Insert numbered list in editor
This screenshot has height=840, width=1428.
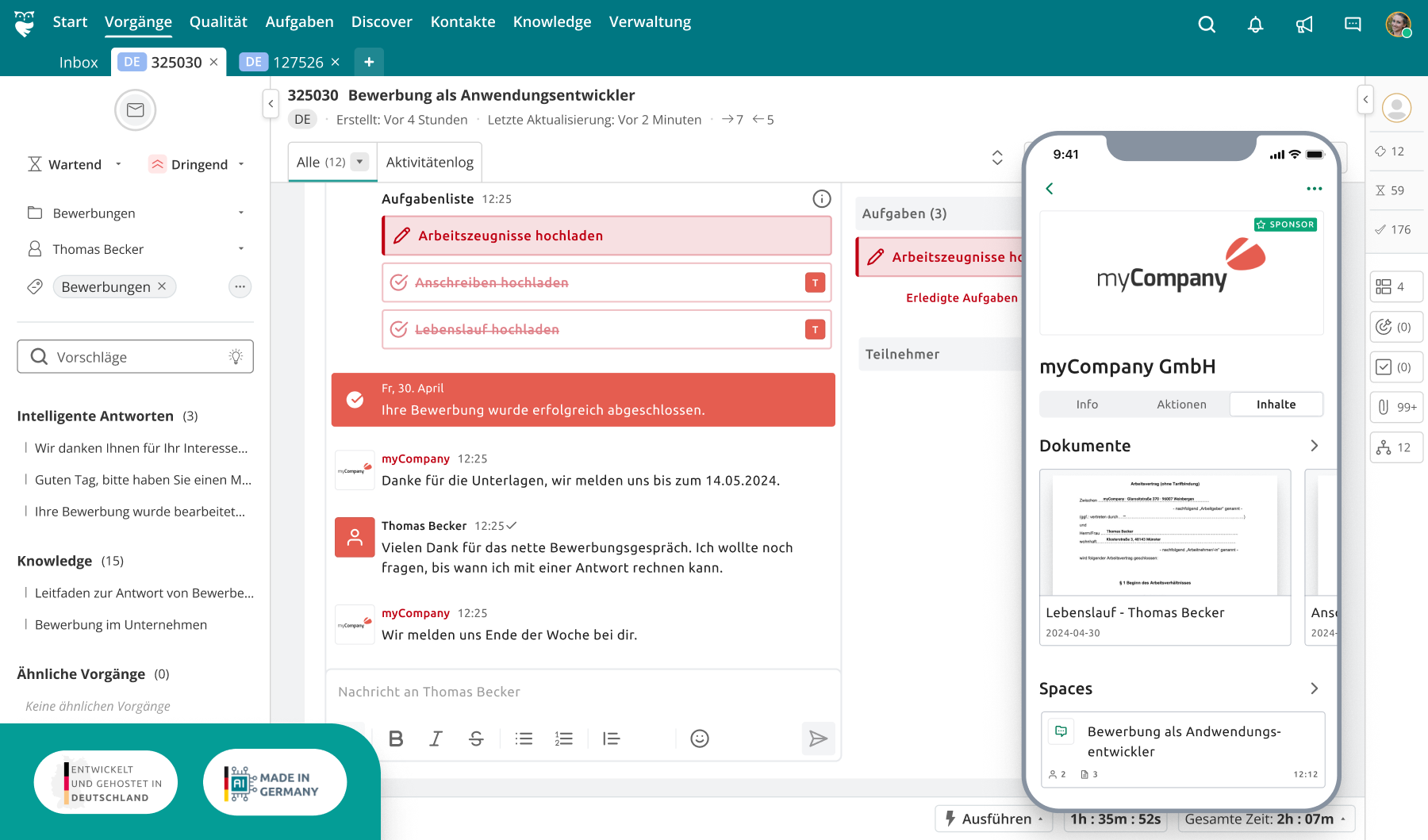[x=563, y=738]
